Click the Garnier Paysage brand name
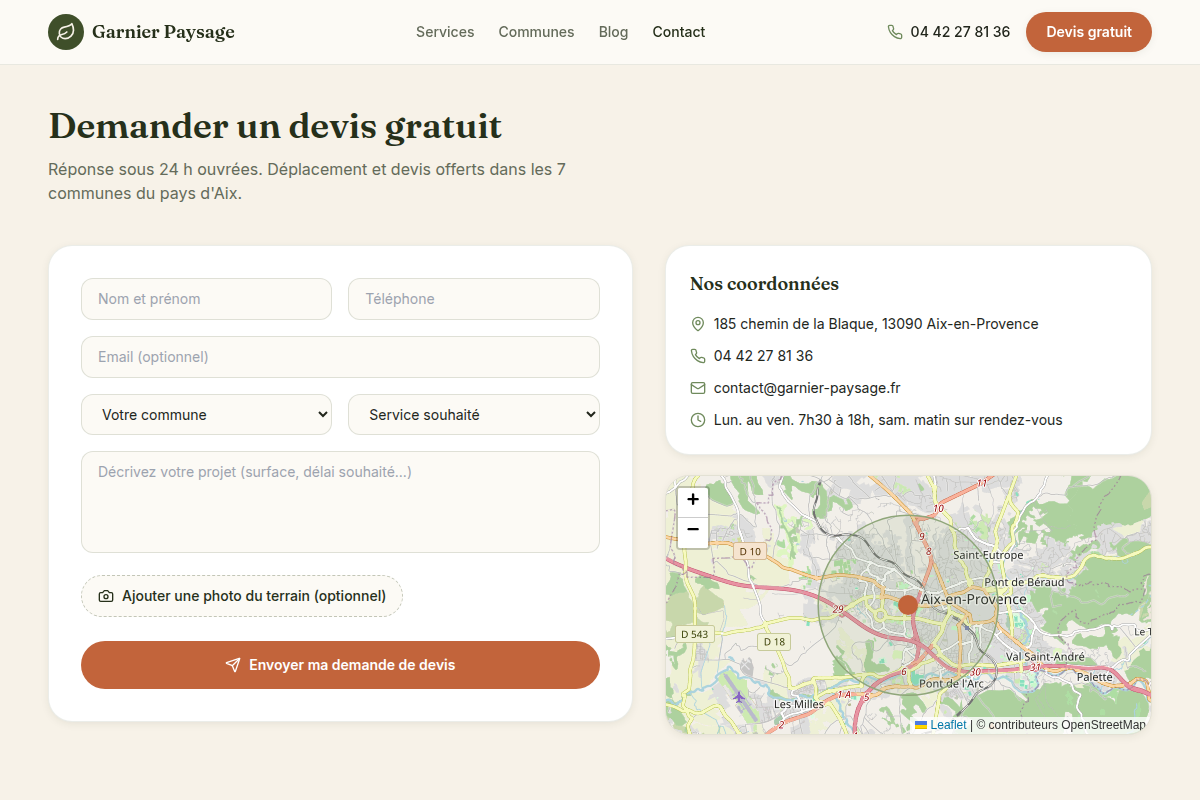The image size is (1200, 800). tap(163, 32)
